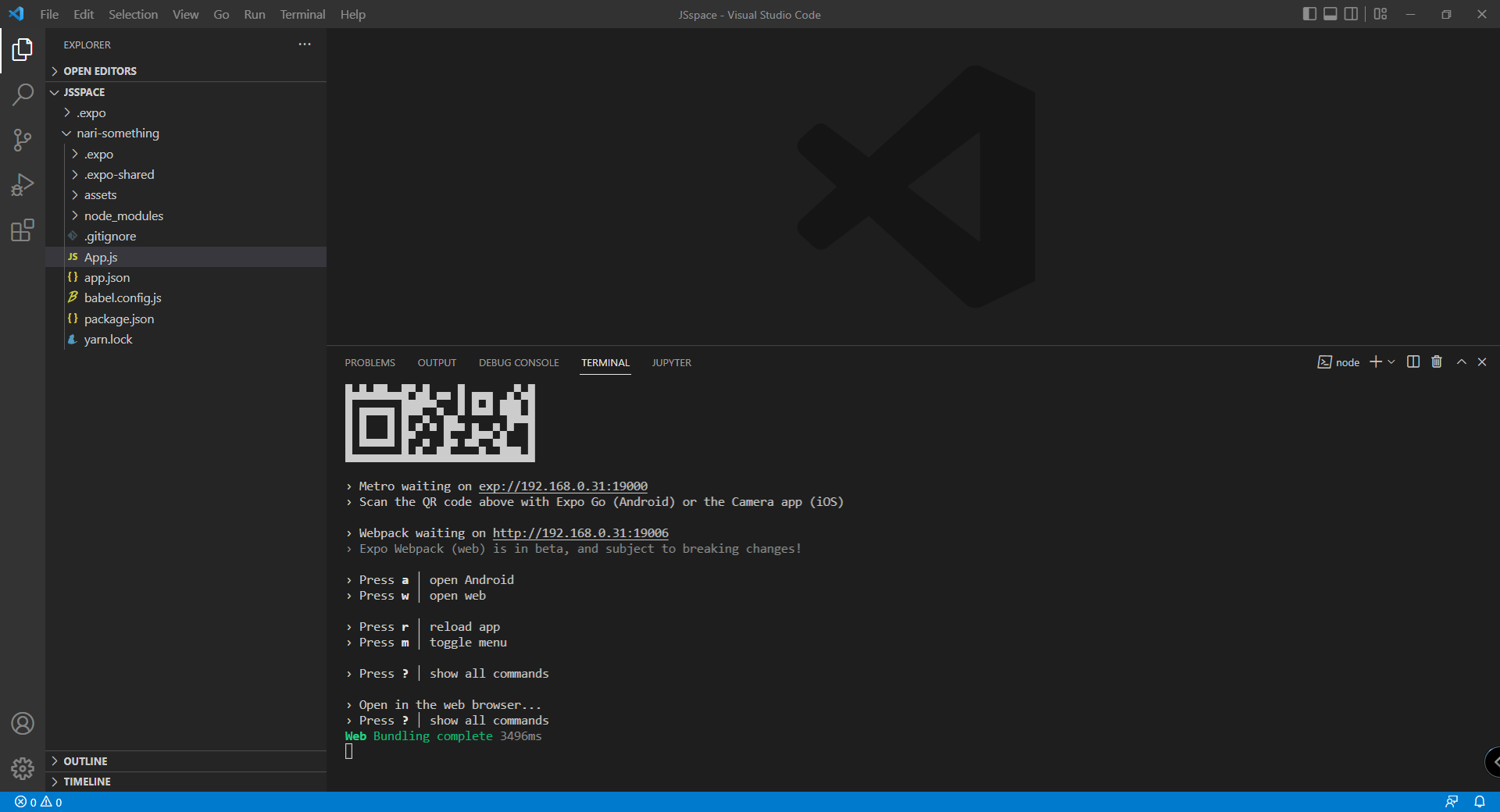The image size is (1500, 812).
Task: Open the feedback icon in status bar
Action: pyautogui.click(x=1452, y=802)
